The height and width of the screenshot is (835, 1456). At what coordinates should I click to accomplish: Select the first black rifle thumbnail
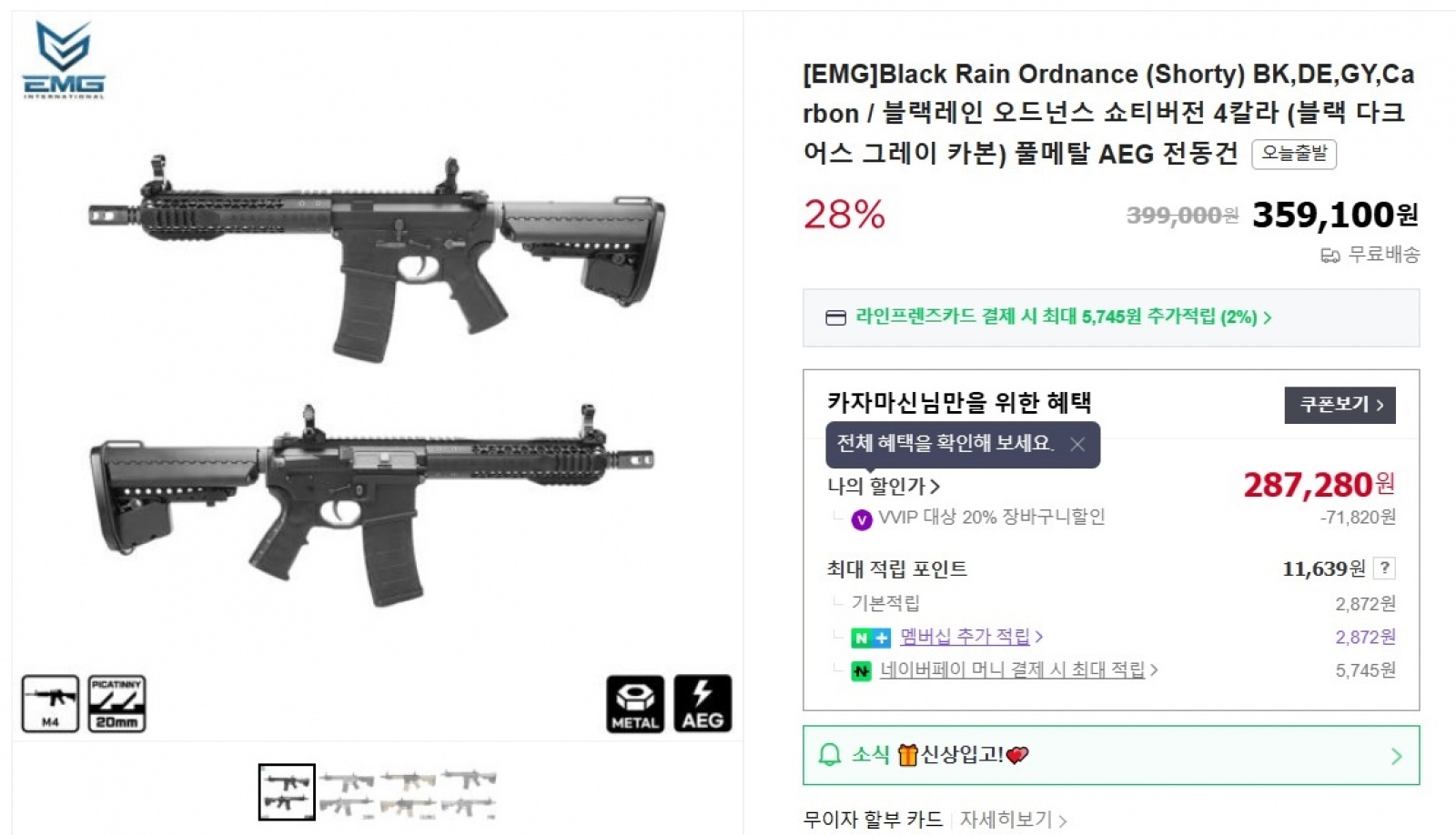287,791
